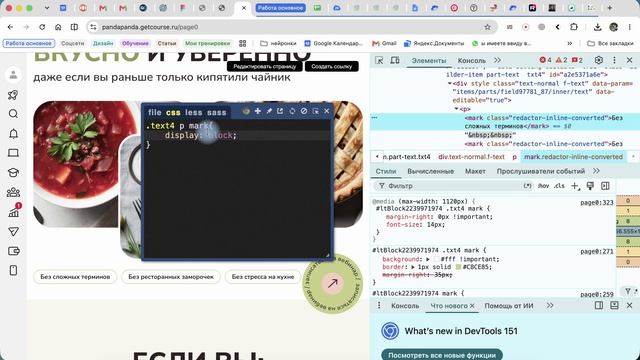Bookmark this page with star icon

(x=487, y=27)
